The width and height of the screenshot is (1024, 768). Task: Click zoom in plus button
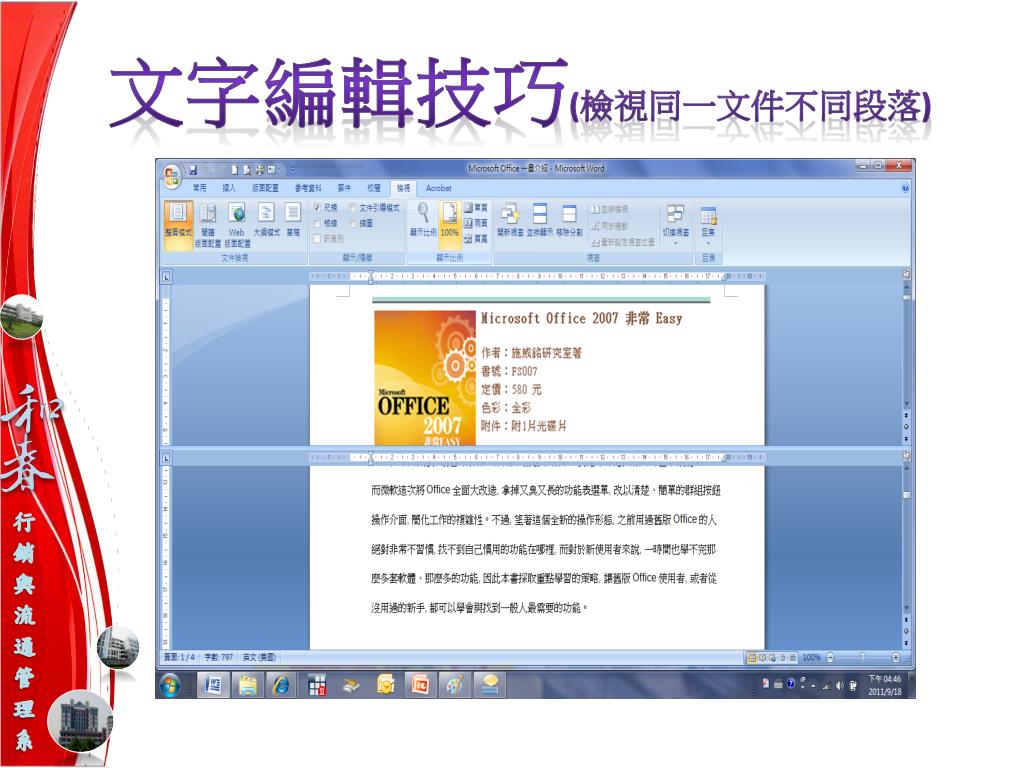895,658
